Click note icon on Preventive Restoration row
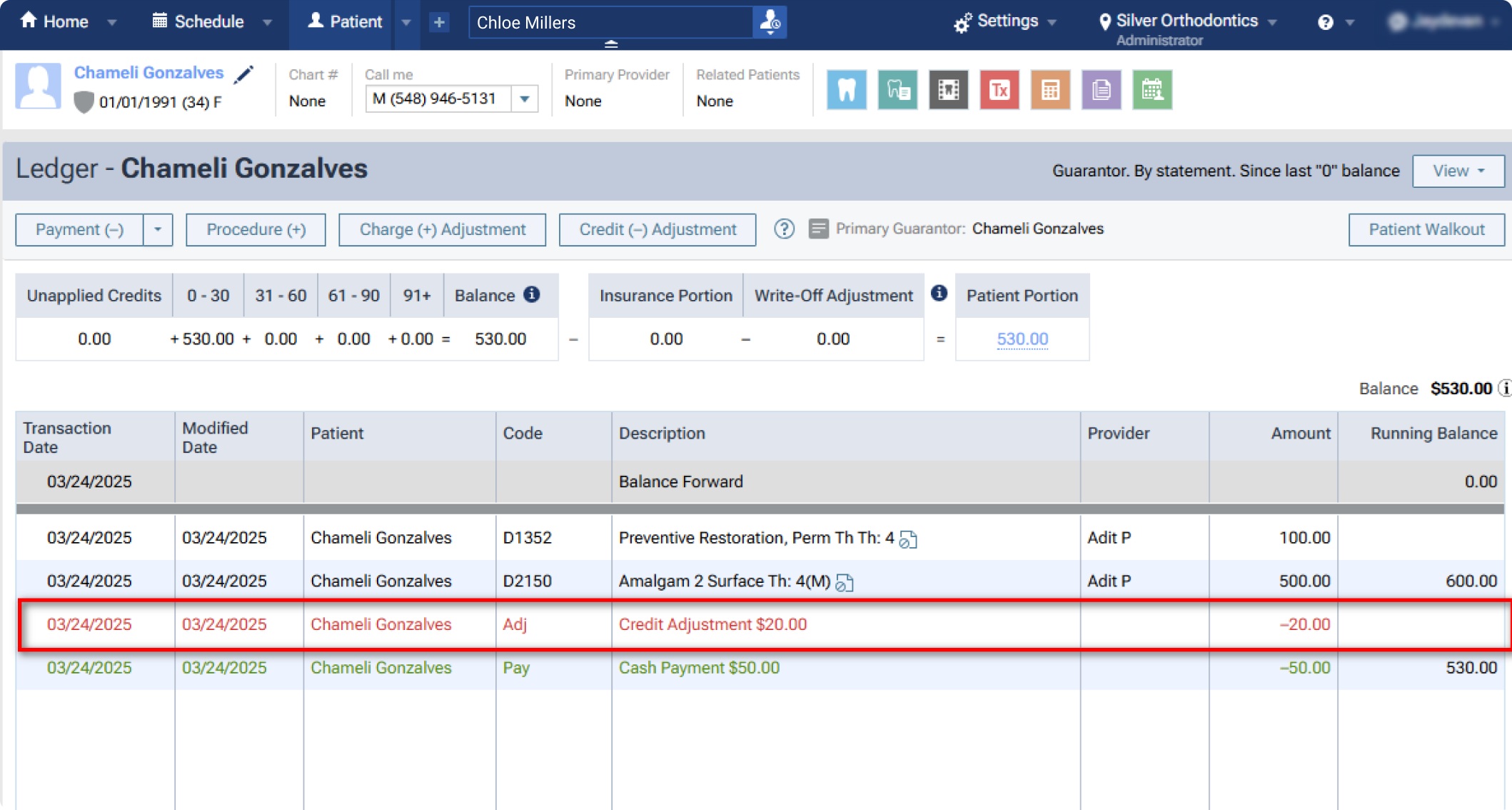 (x=908, y=539)
